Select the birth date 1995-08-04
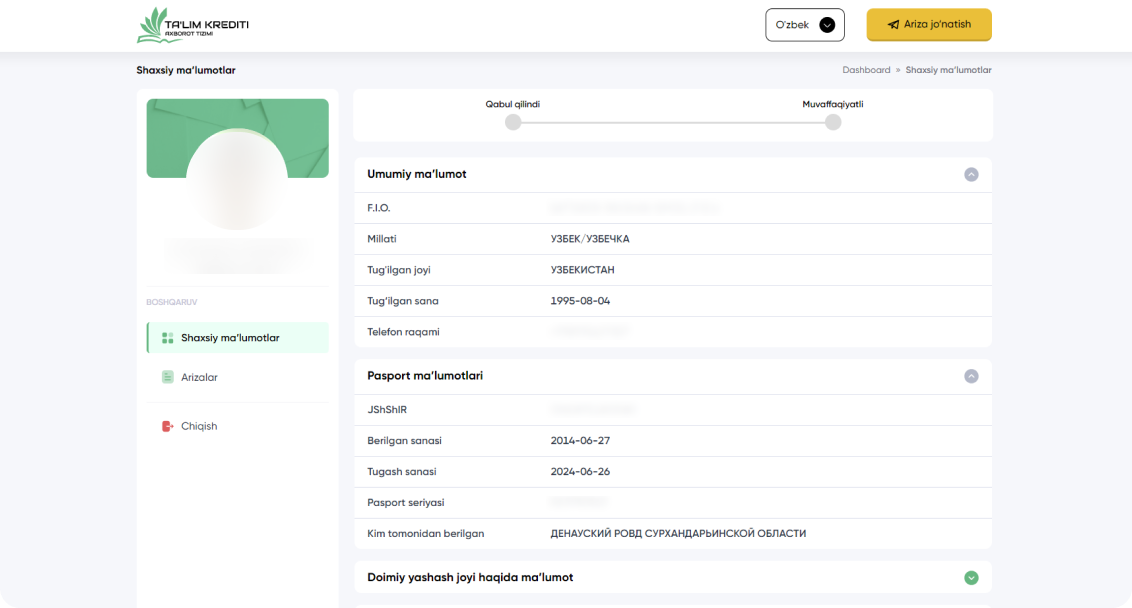 point(580,301)
